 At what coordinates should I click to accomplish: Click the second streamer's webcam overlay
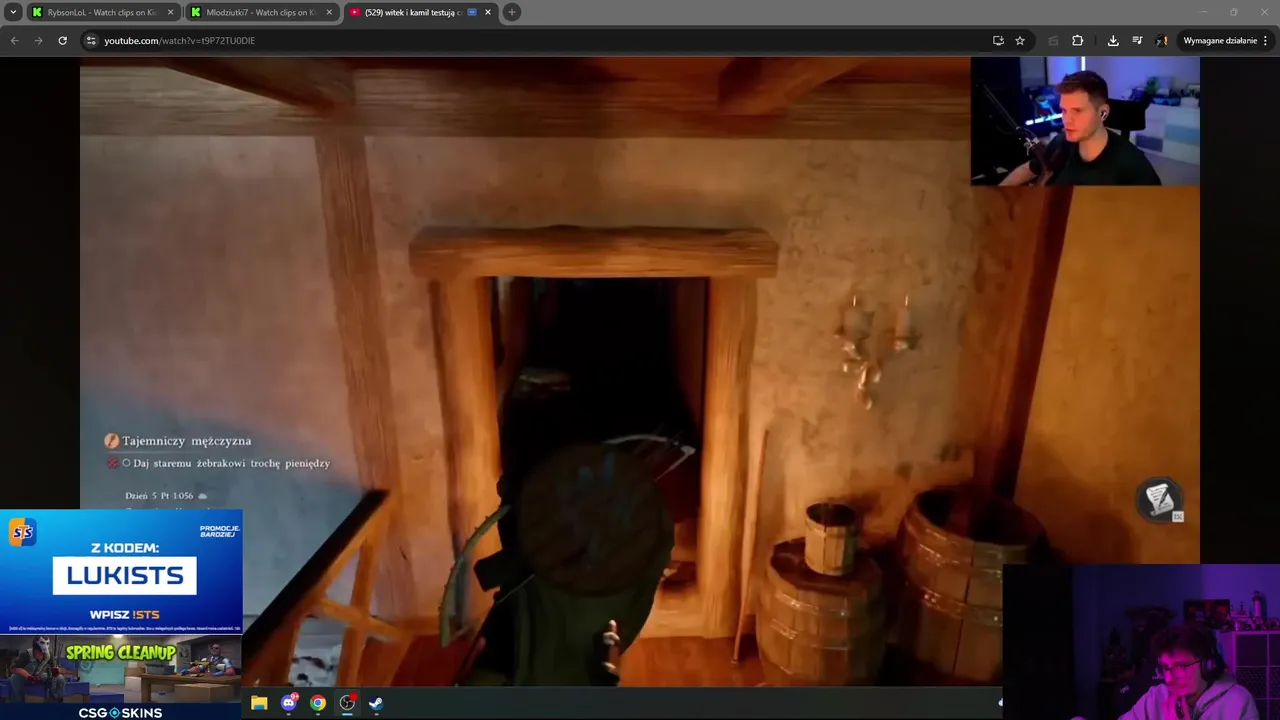[1141, 642]
